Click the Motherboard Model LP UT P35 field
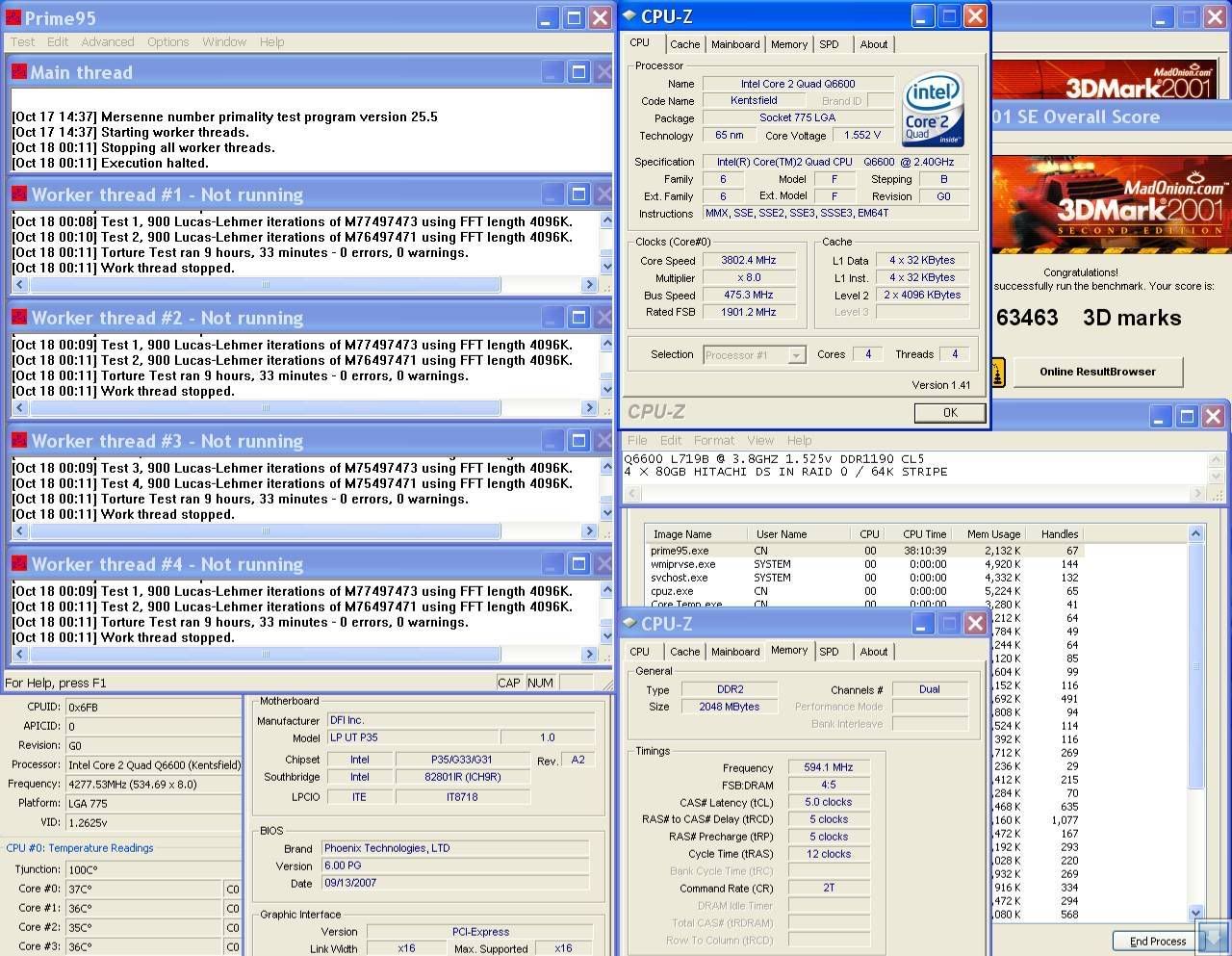Image resolution: width=1232 pixels, height=956 pixels. click(x=413, y=737)
